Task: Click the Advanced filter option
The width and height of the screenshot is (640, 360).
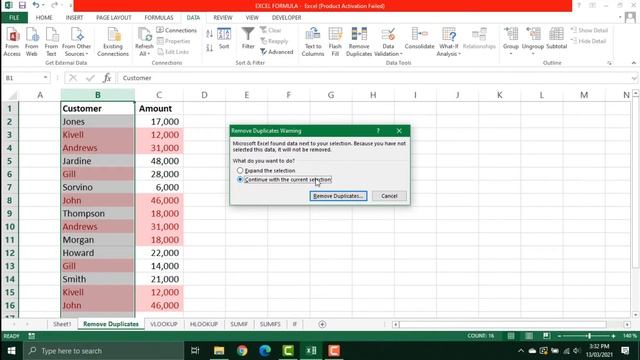Action: 277,52
